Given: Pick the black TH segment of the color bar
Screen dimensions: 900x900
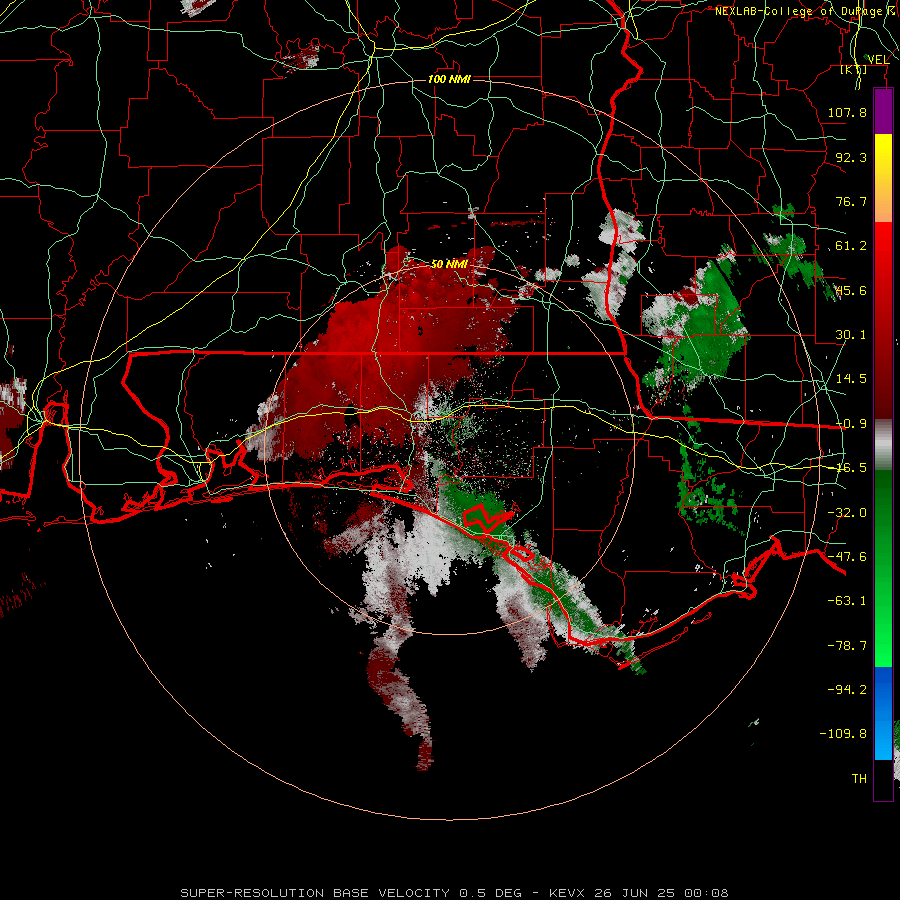Looking at the screenshot, I should [883, 779].
